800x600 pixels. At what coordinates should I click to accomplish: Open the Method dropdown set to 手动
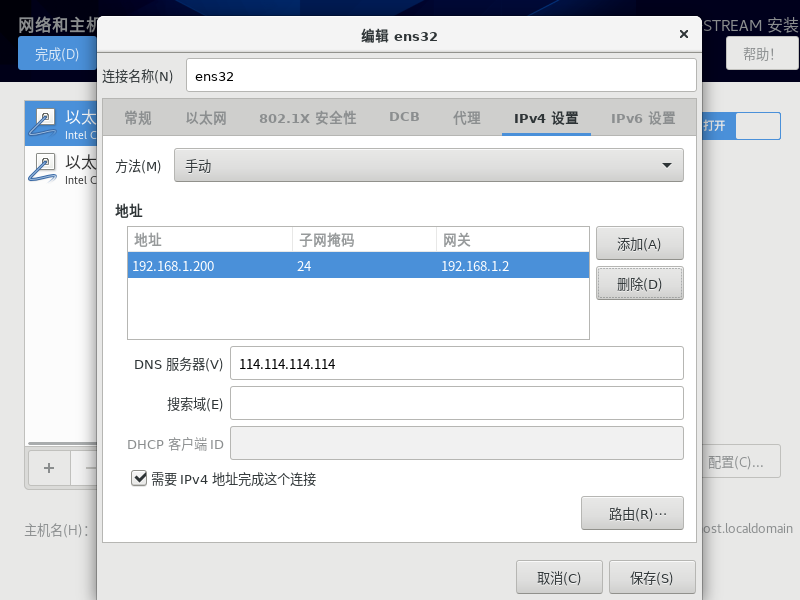(429, 165)
